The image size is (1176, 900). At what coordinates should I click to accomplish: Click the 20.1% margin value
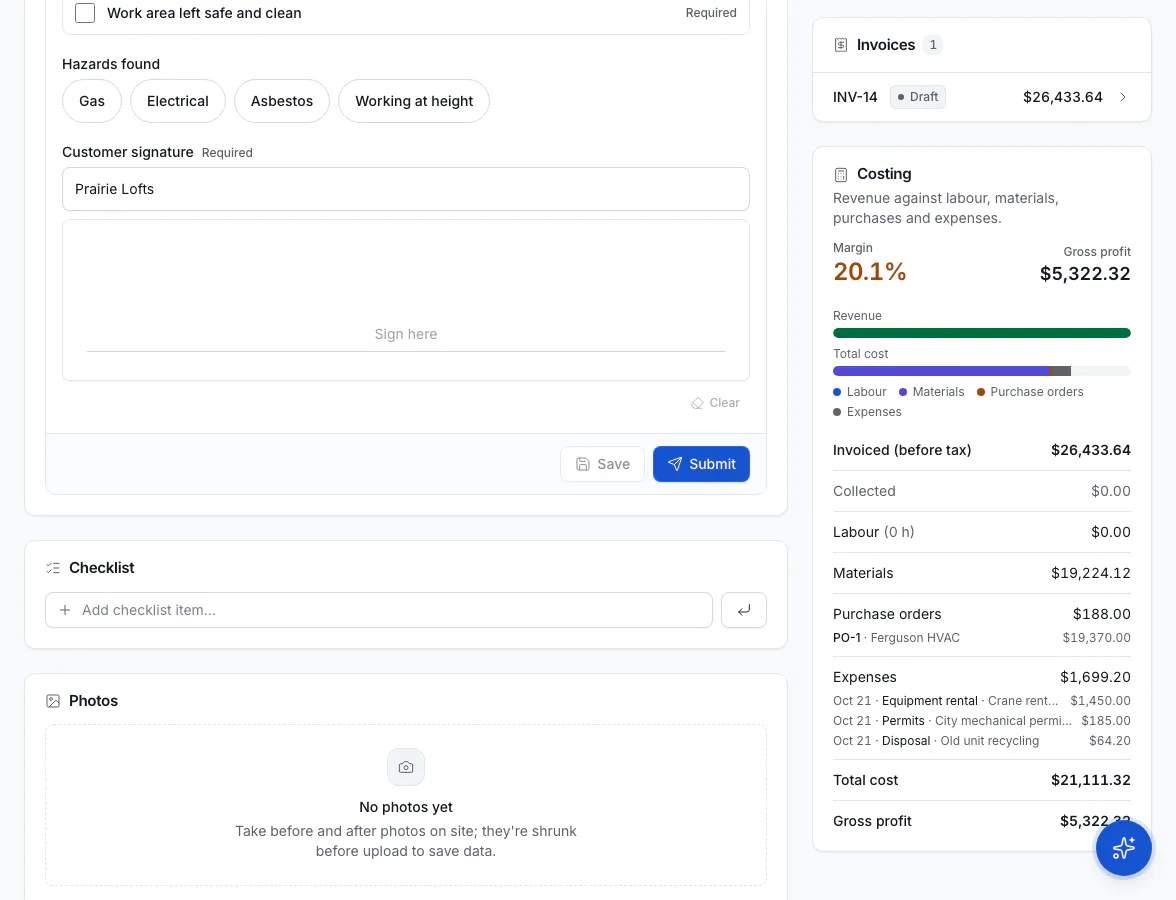pyautogui.click(x=870, y=272)
